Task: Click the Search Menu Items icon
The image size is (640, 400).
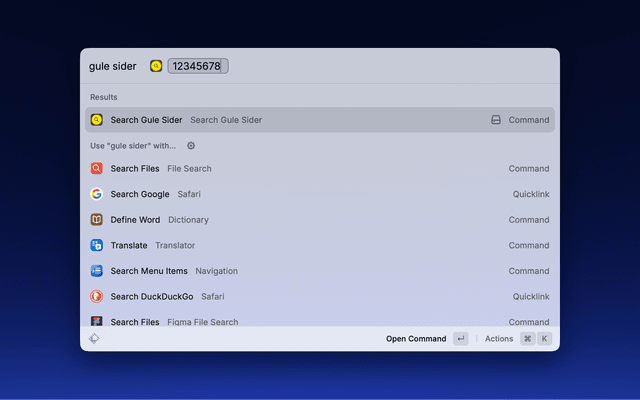Action: 96,271
